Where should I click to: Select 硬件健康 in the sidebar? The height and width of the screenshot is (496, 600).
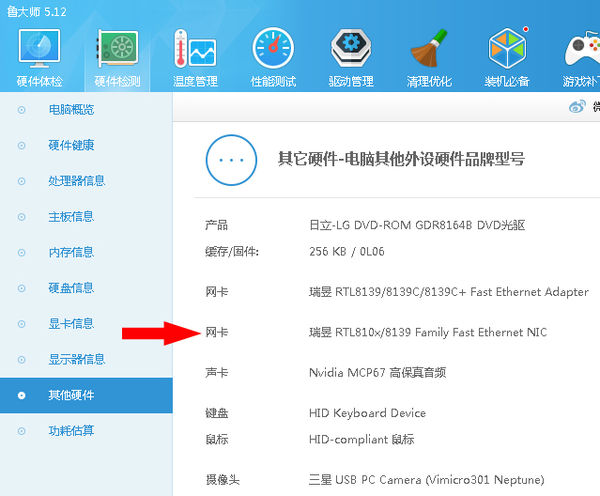tap(71, 145)
